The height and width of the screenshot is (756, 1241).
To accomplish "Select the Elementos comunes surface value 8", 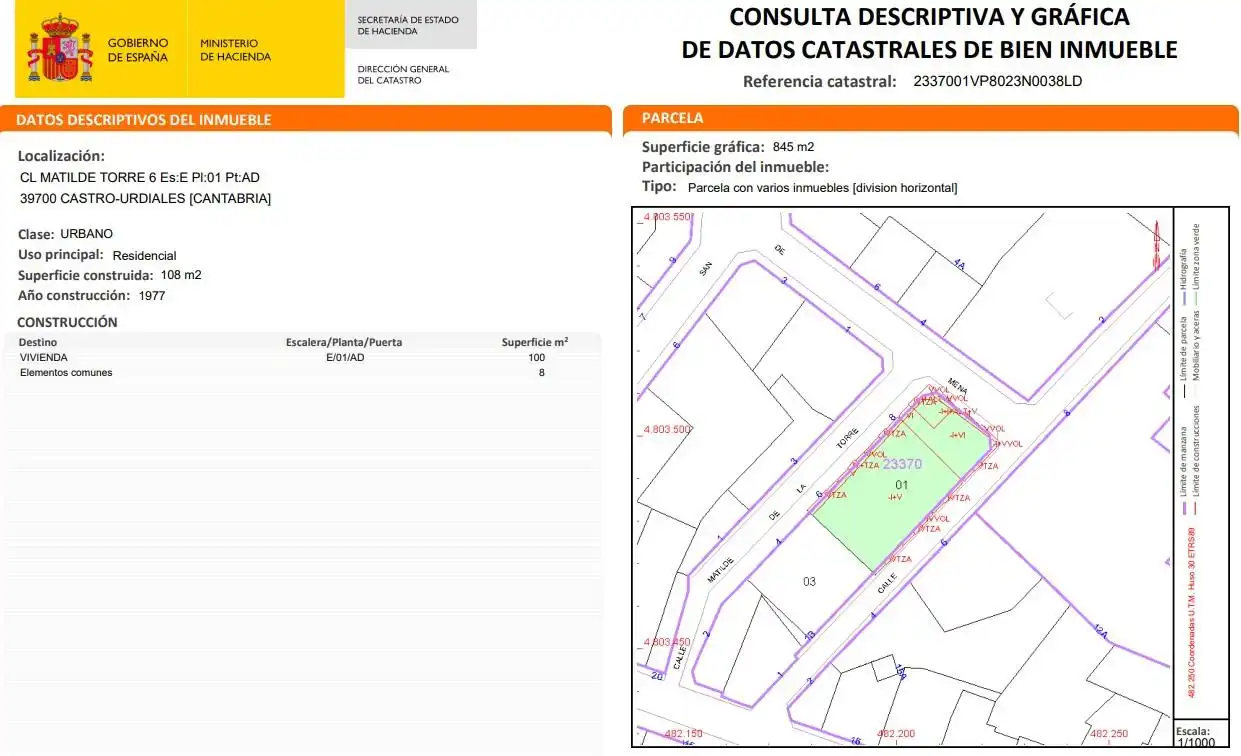I will (x=541, y=372).
